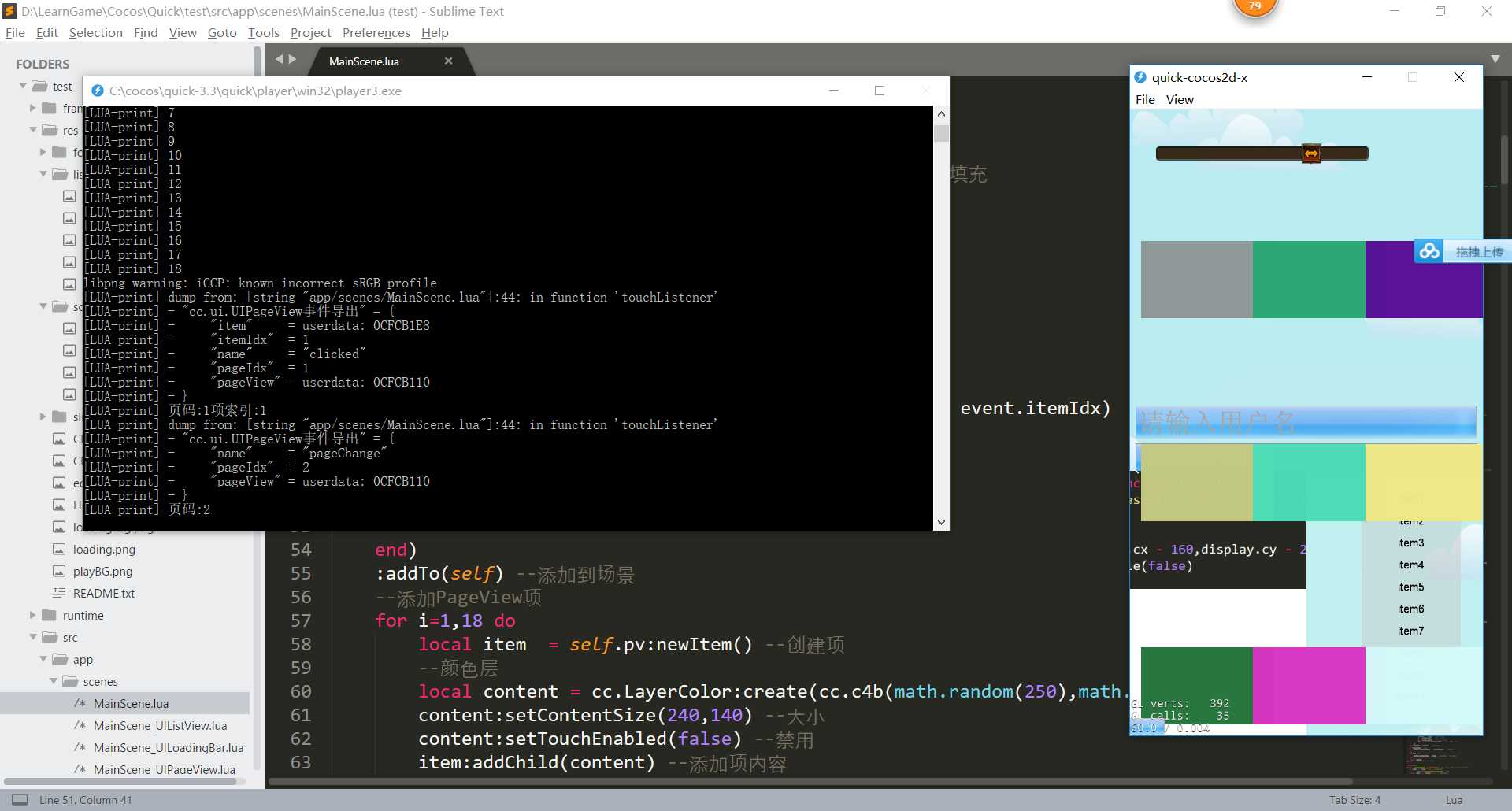1512x811 pixels.
Task: Open the Preferences menu
Action: 376,32
